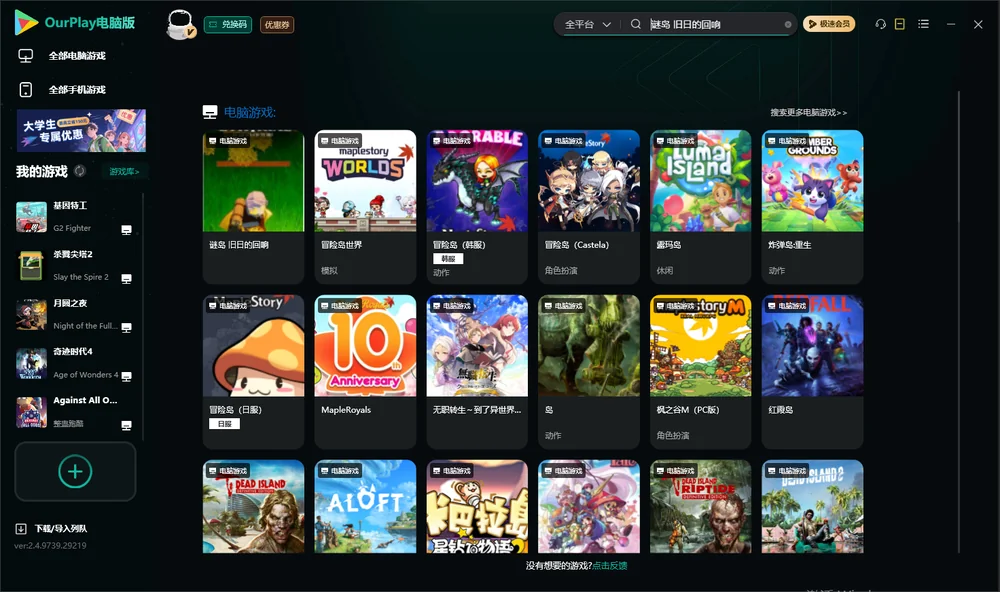The height and width of the screenshot is (592, 1000).
Task: Open the customer service headset icon
Action: coord(880,24)
